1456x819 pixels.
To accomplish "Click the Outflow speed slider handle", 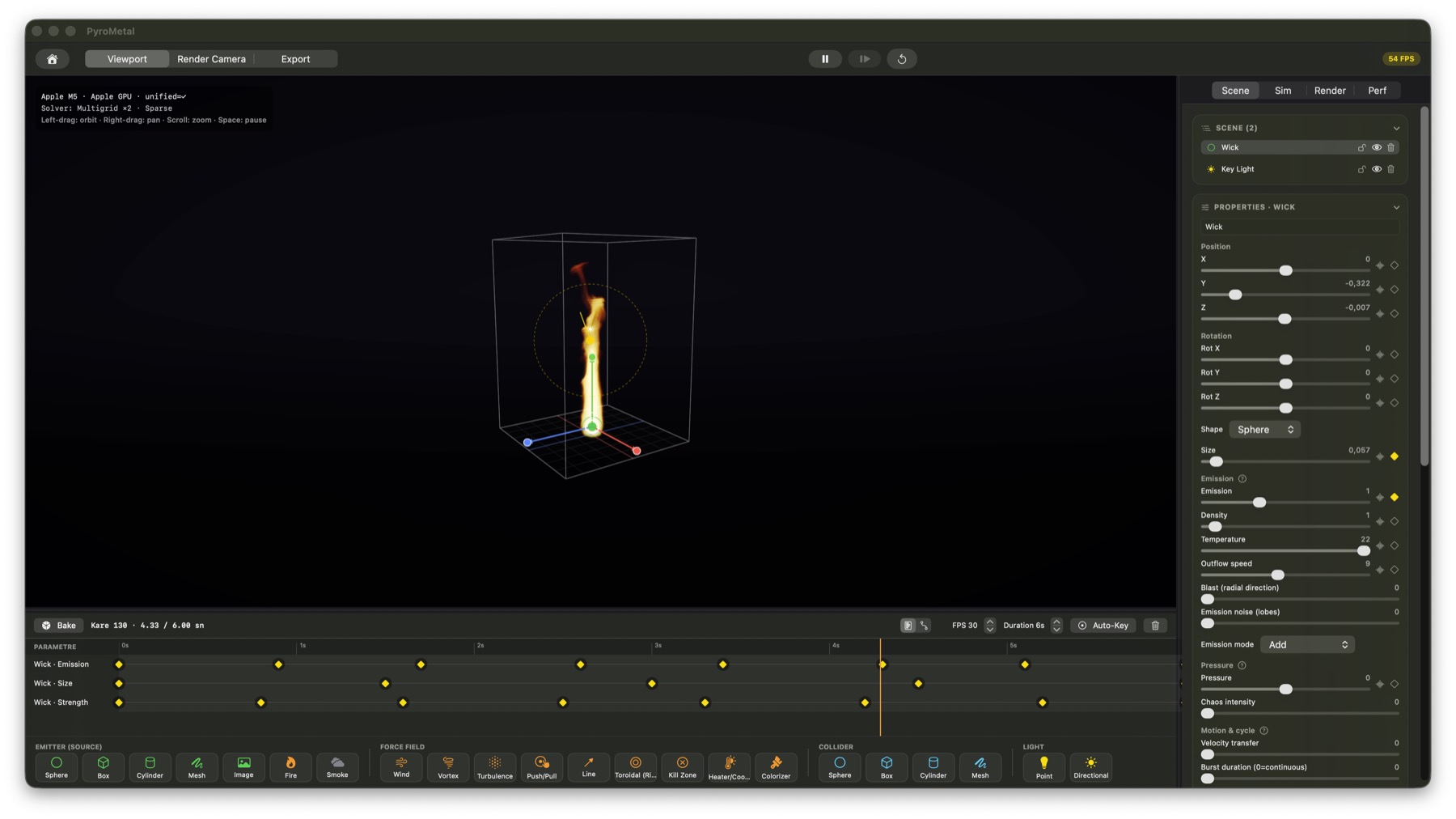I will pyautogui.click(x=1278, y=575).
